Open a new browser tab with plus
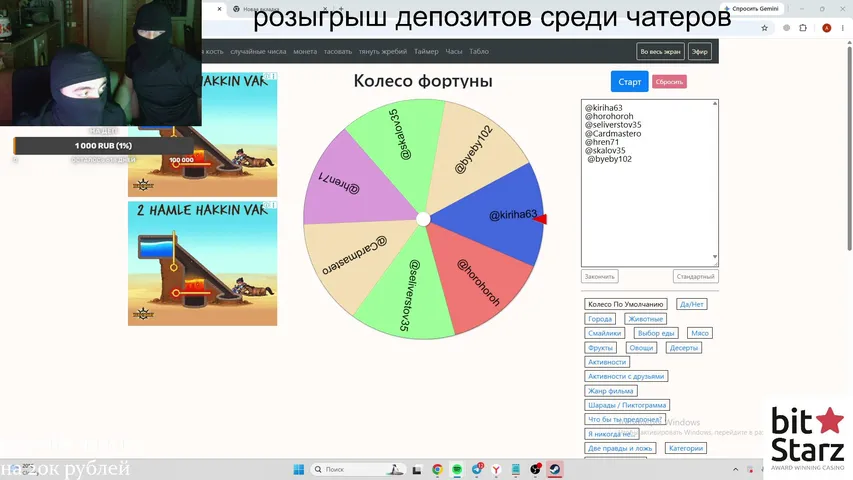Image resolution: width=853 pixels, height=480 pixels. point(341,9)
